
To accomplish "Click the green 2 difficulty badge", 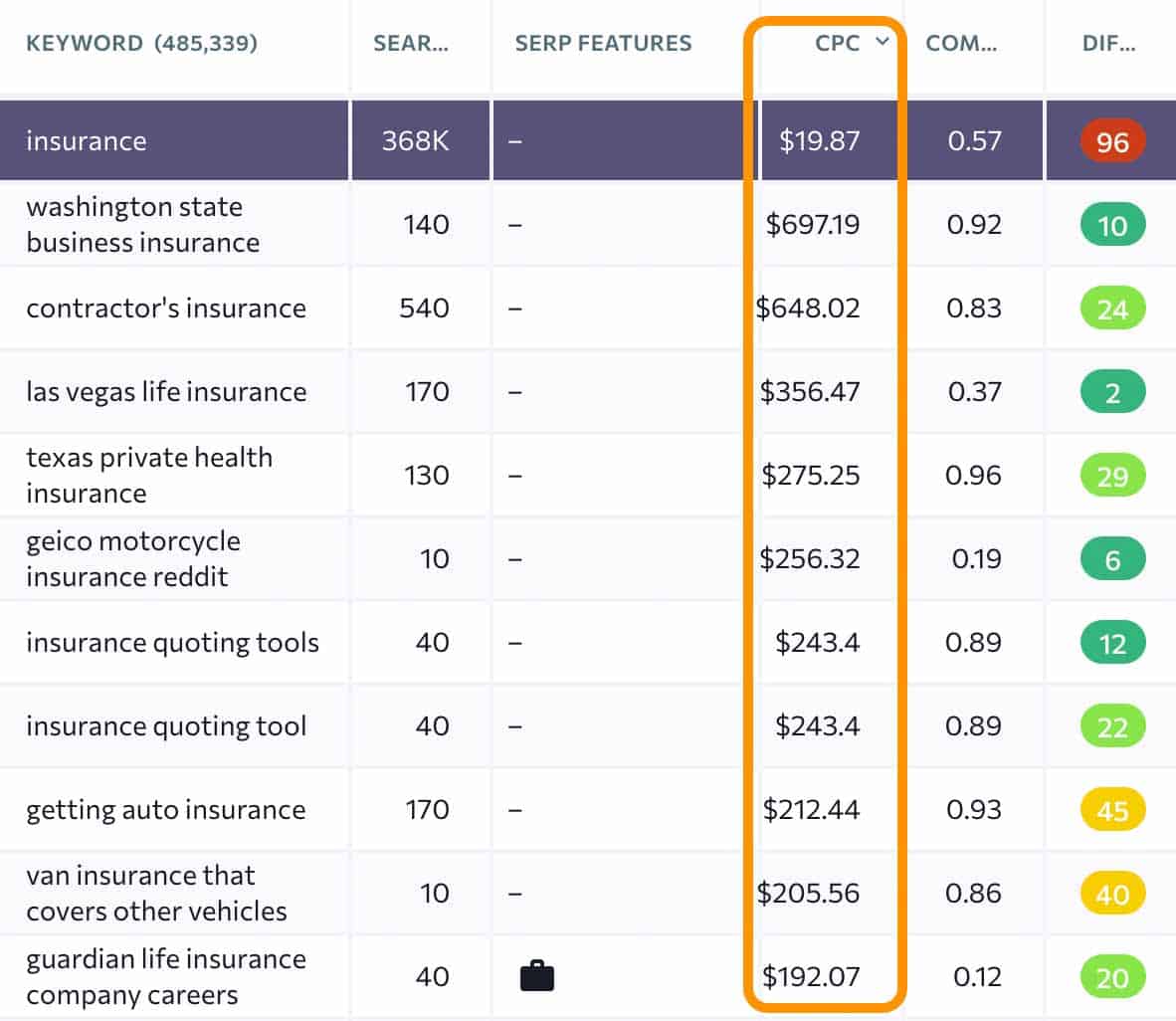I will click(x=1113, y=391).
